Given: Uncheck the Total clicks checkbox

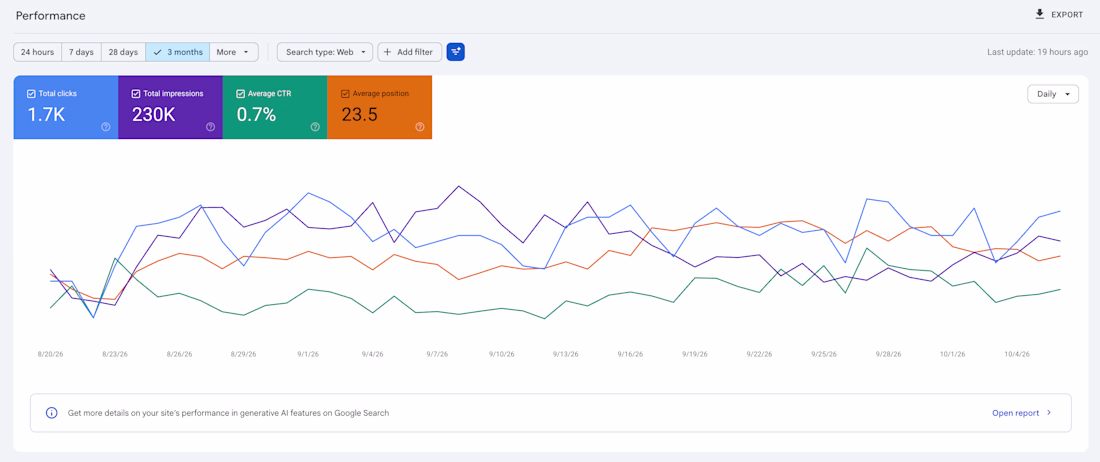Looking at the screenshot, I should click(30, 93).
